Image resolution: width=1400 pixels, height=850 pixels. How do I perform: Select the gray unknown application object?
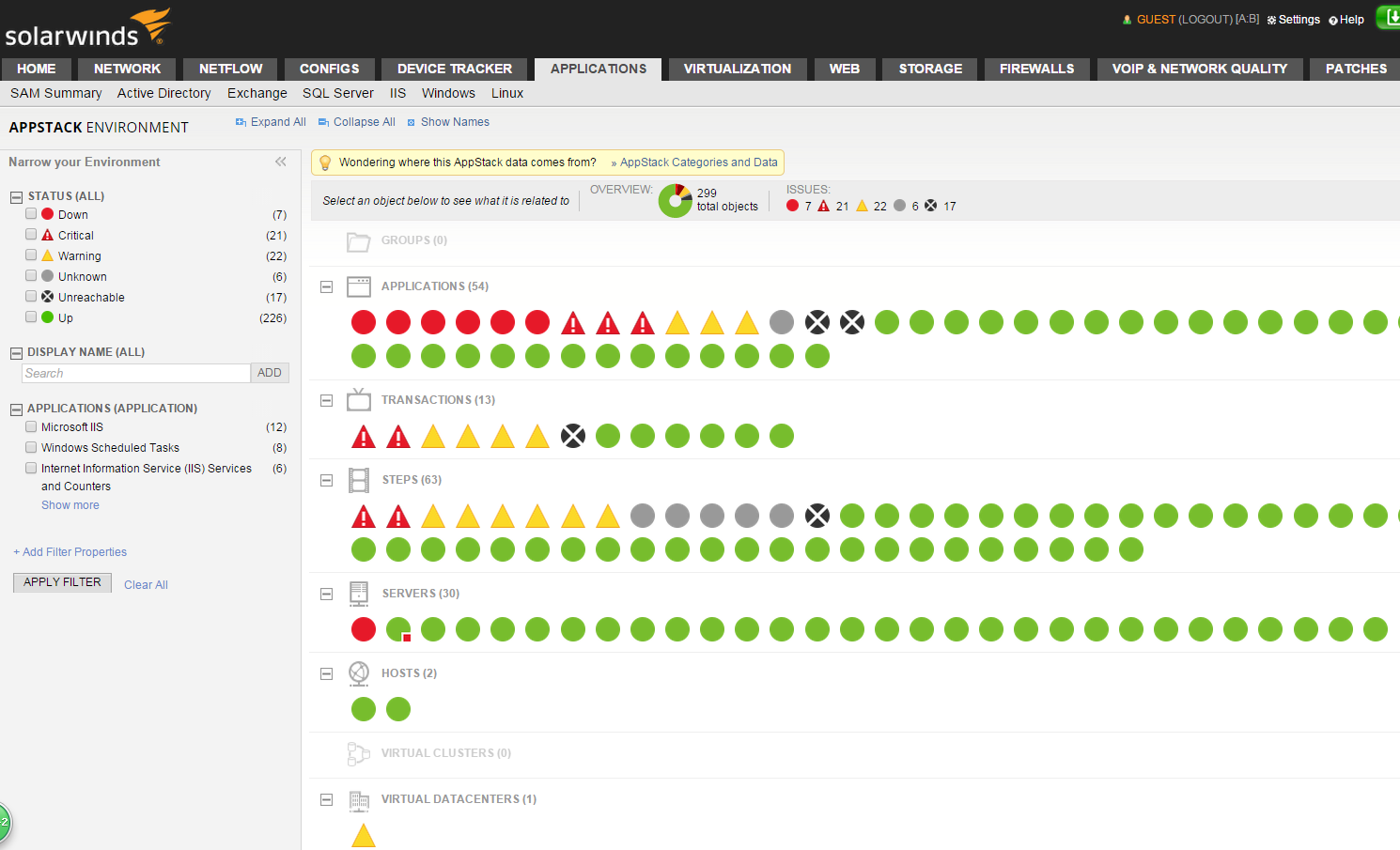tap(782, 322)
